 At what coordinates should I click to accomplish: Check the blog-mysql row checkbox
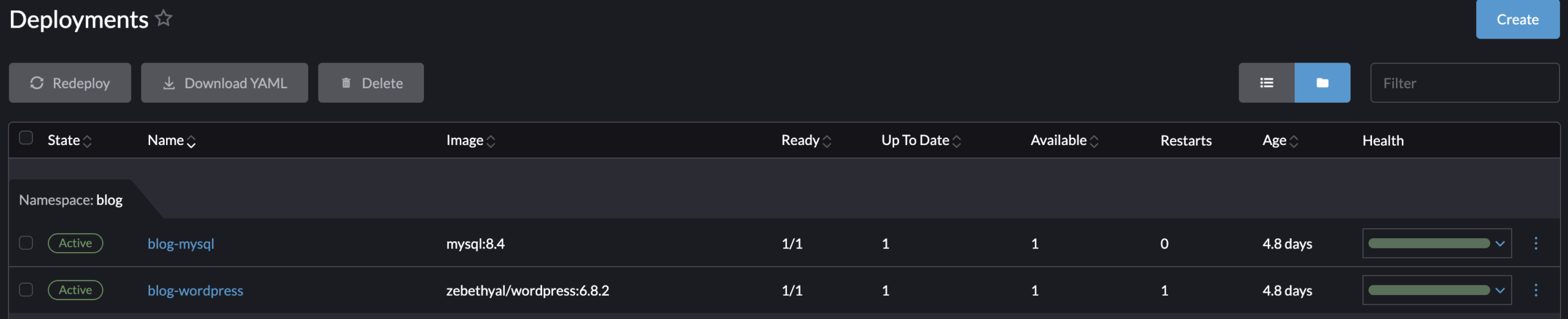(x=26, y=243)
